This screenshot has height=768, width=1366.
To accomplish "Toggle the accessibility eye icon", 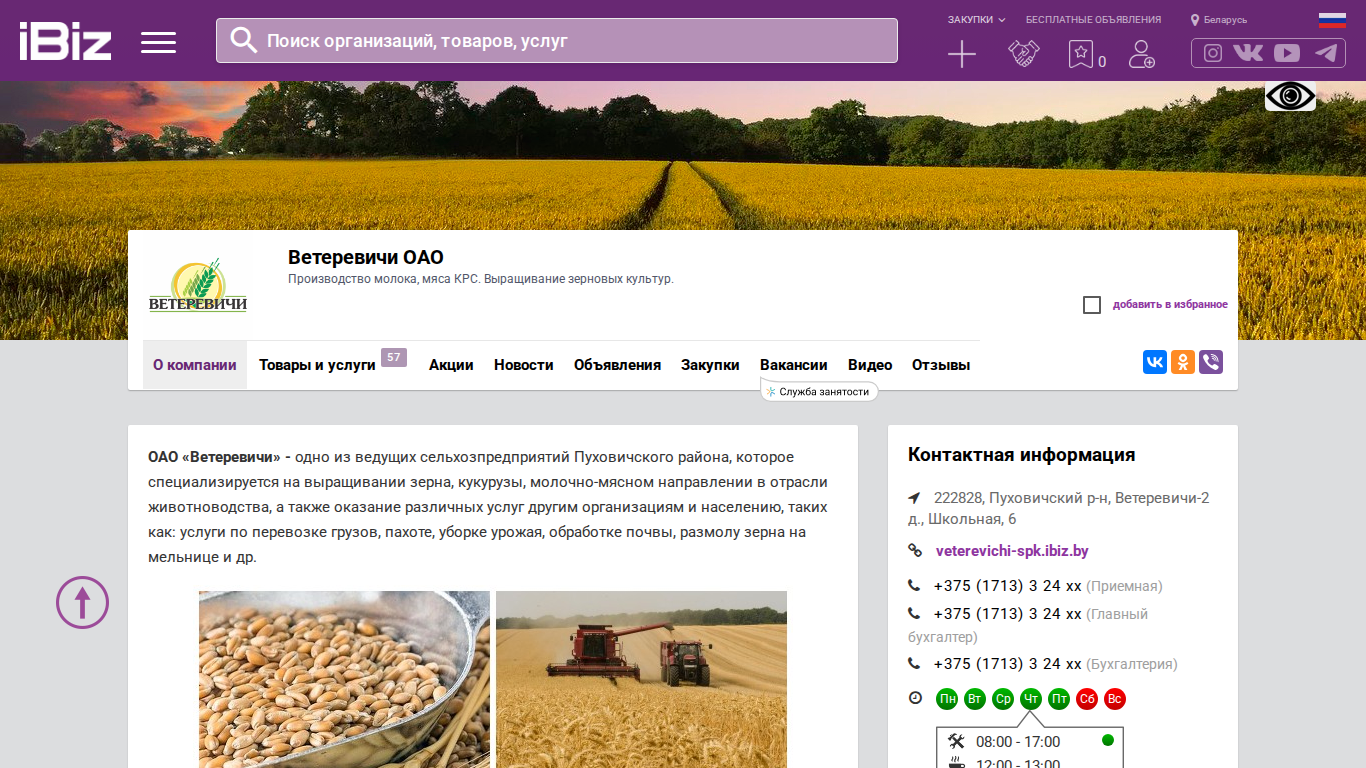I will coord(1290,96).
